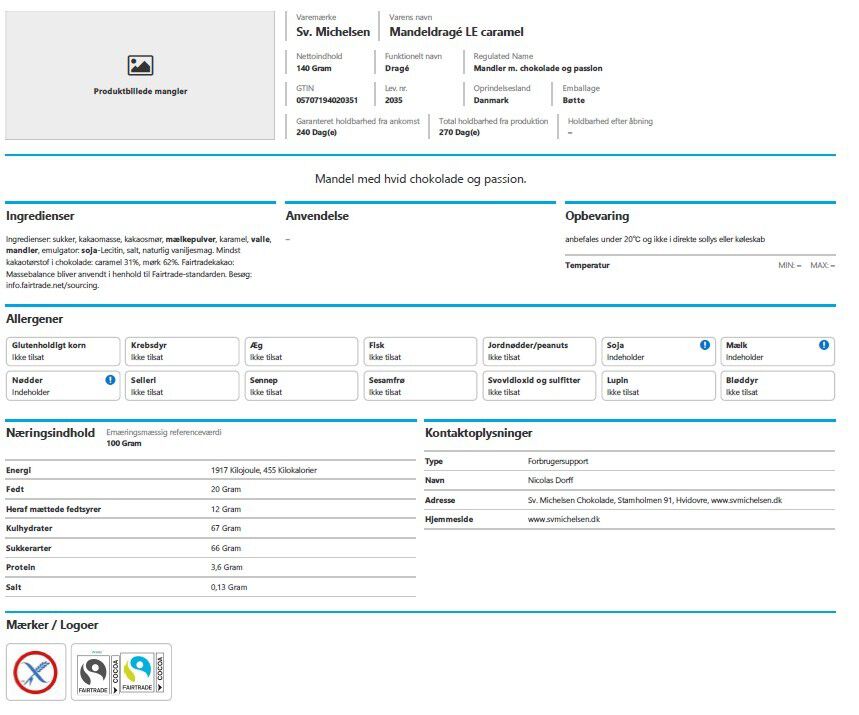Select the Selleri allergen box
The image size is (859, 715).
[182, 386]
